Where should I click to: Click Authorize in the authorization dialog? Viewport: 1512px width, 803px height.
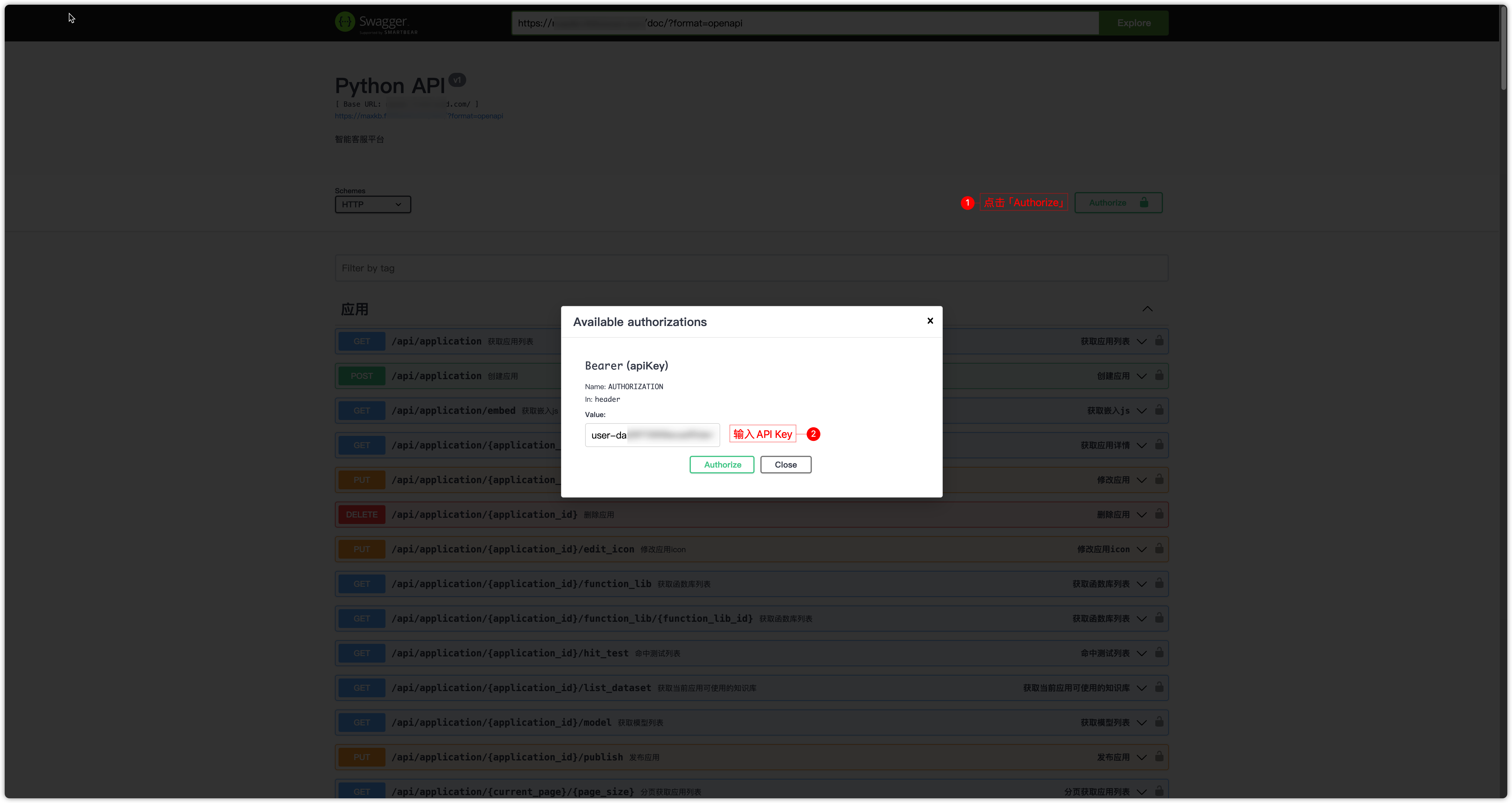721,464
